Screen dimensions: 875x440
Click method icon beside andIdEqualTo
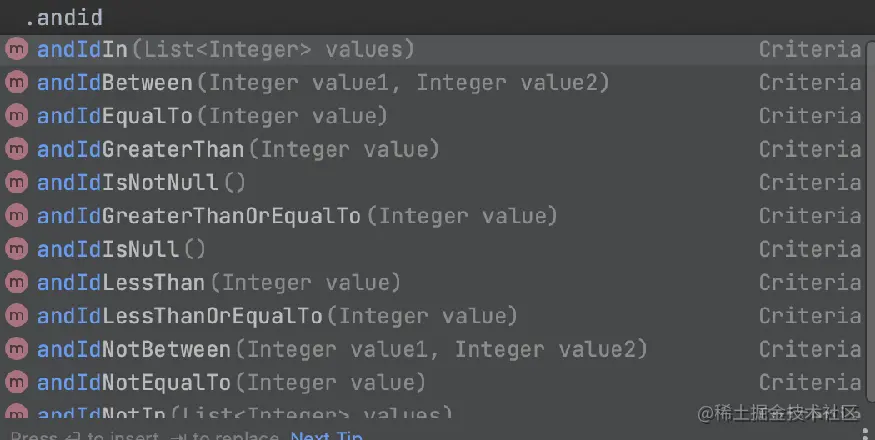[16, 116]
